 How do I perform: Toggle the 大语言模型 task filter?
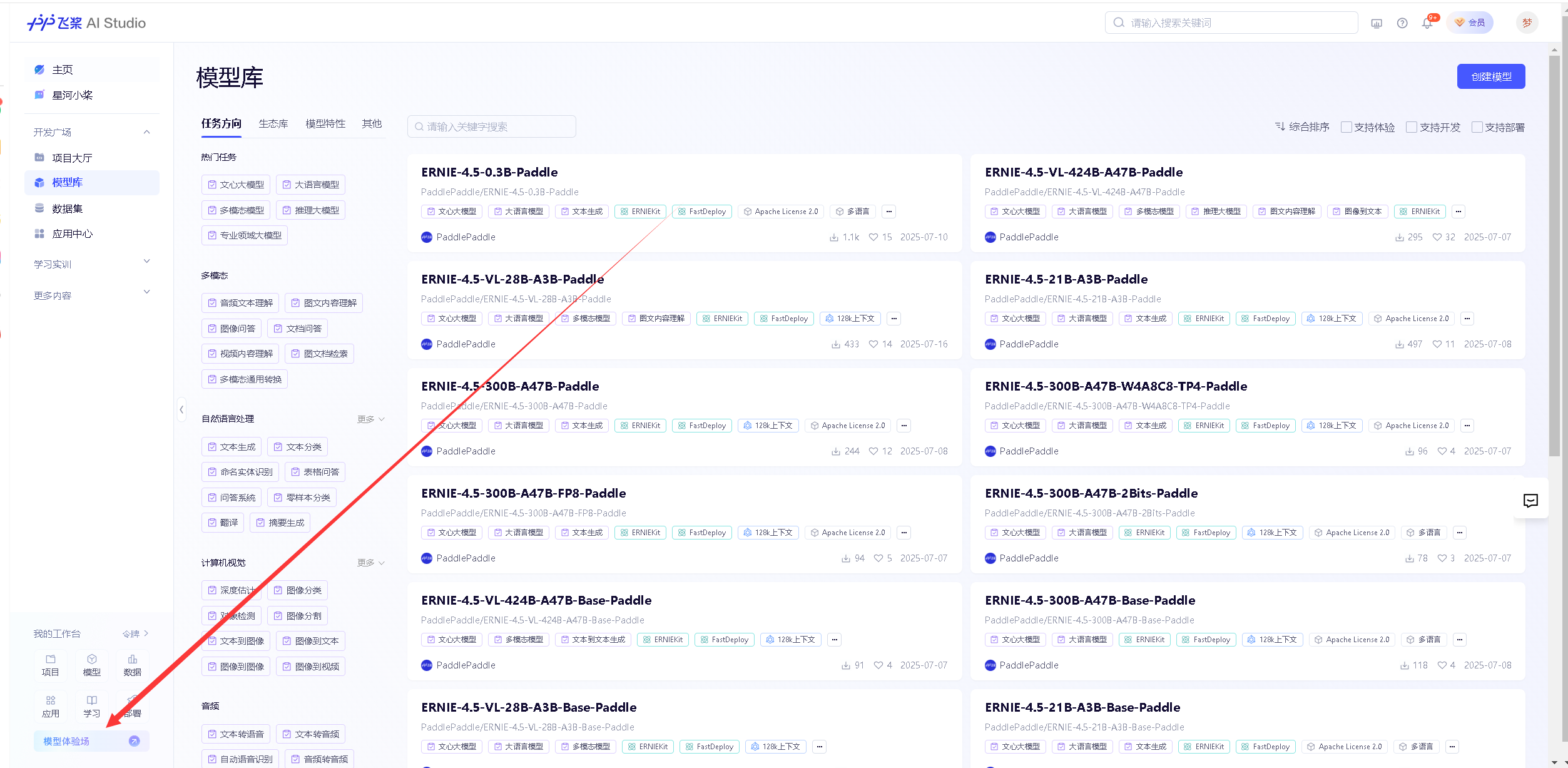(310, 185)
